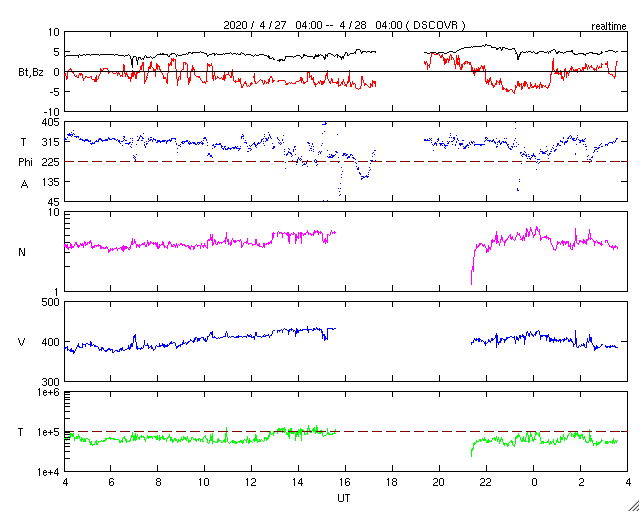The image size is (640, 512).
Task: Click the '405' tick on Phi axis
Action: 52,122
